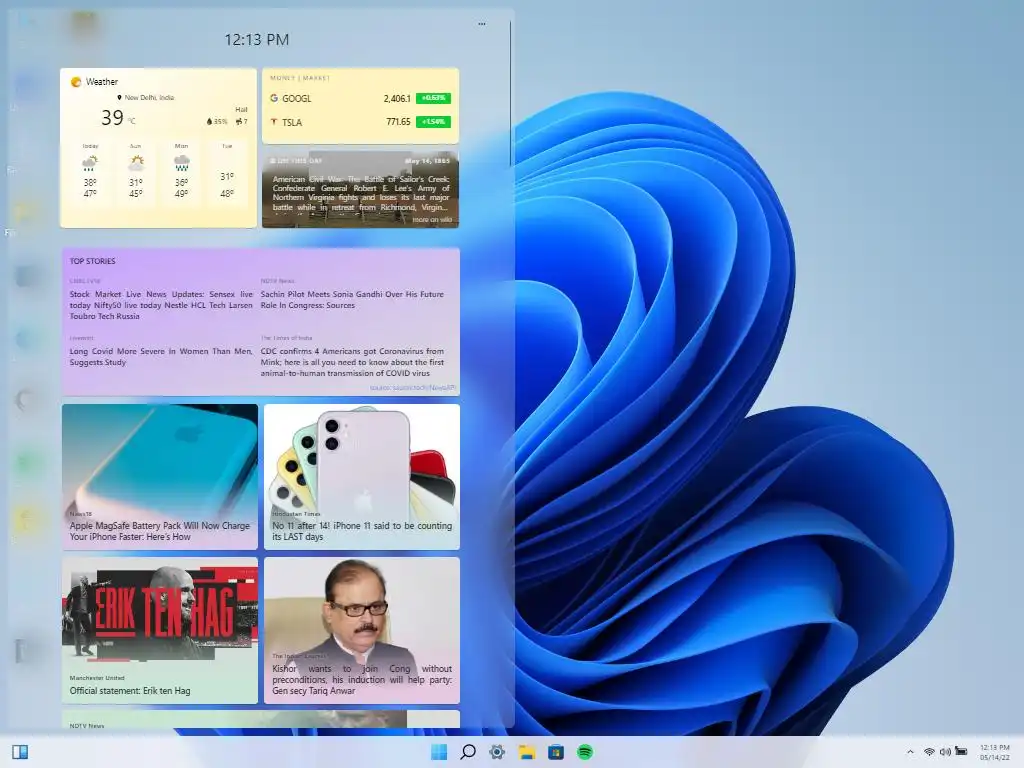This screenshot has width=1024, height=768.
Task: Click the TSLA price 771.65
Action: coord(398,122)
